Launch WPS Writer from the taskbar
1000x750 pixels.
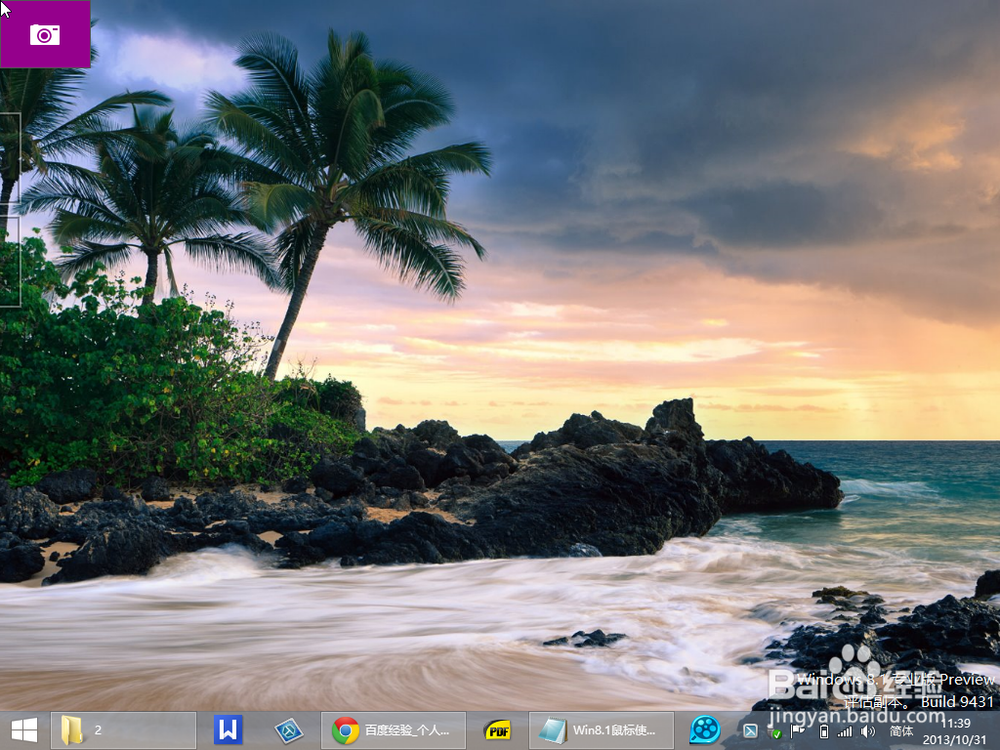pyautogui.click(x=228, y=731)
